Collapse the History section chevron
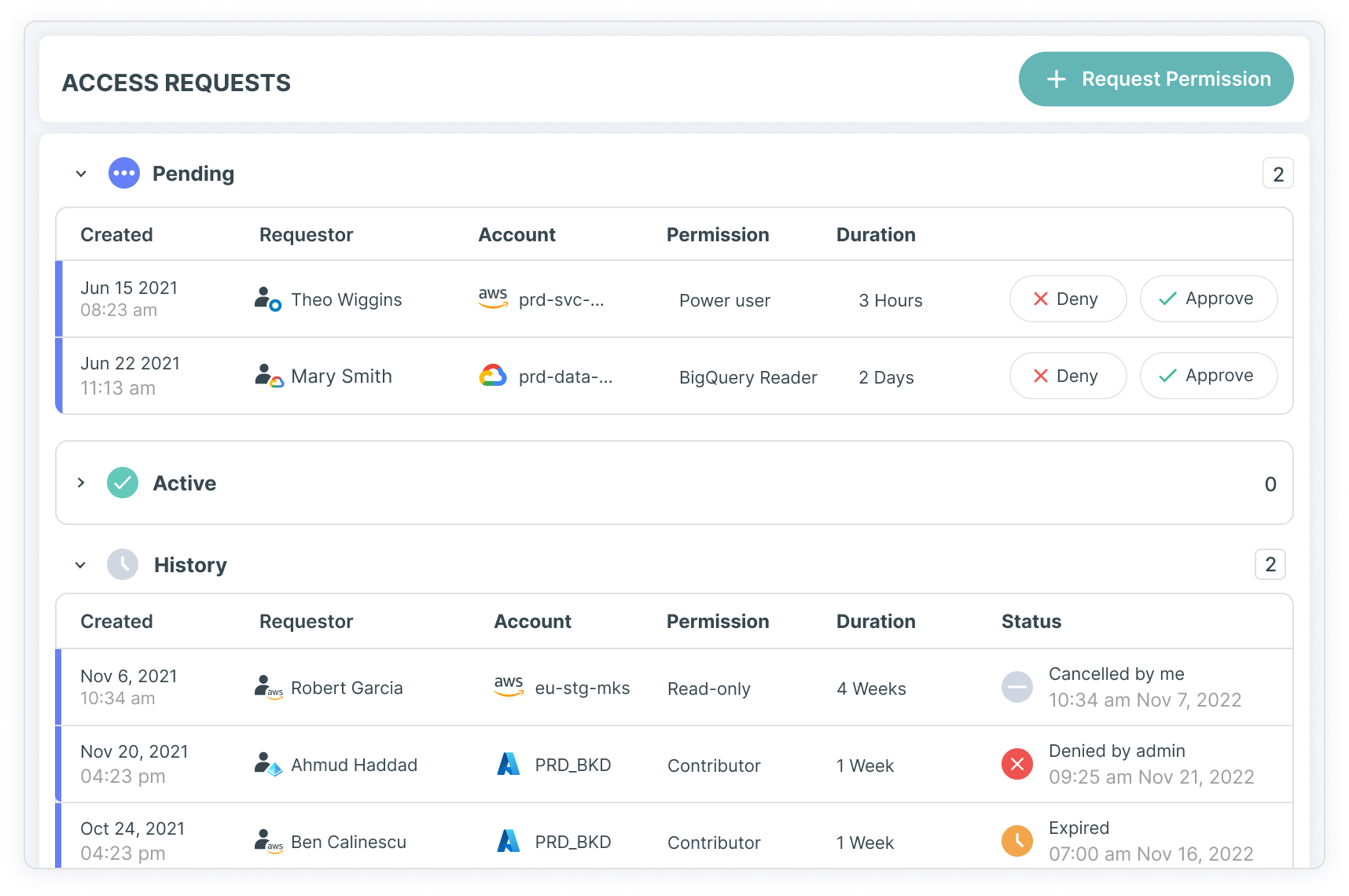This screenshot has width=1349, height=896. (x=80, y=565)
